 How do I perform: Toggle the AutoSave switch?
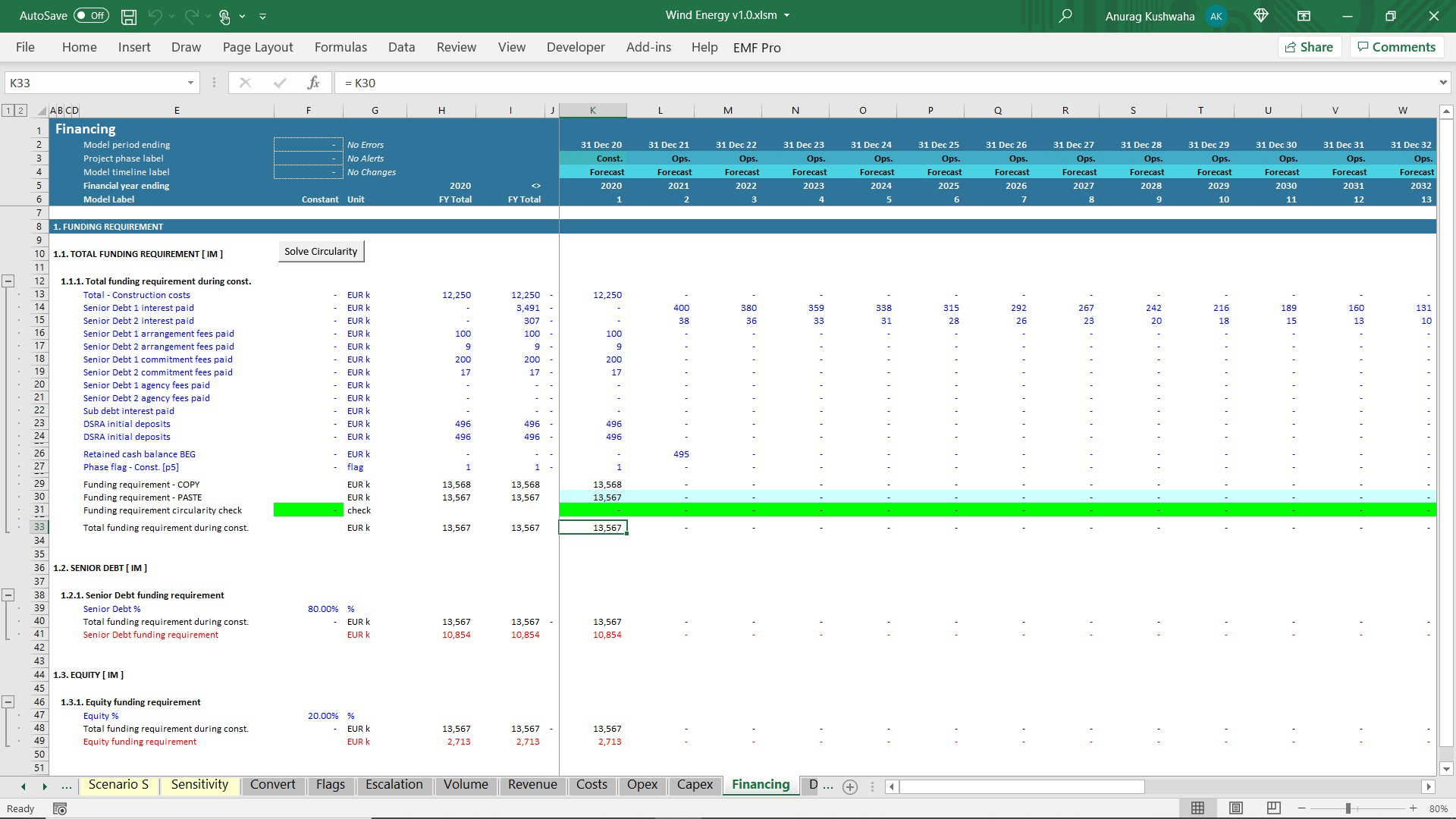click(x=91, y=16)
